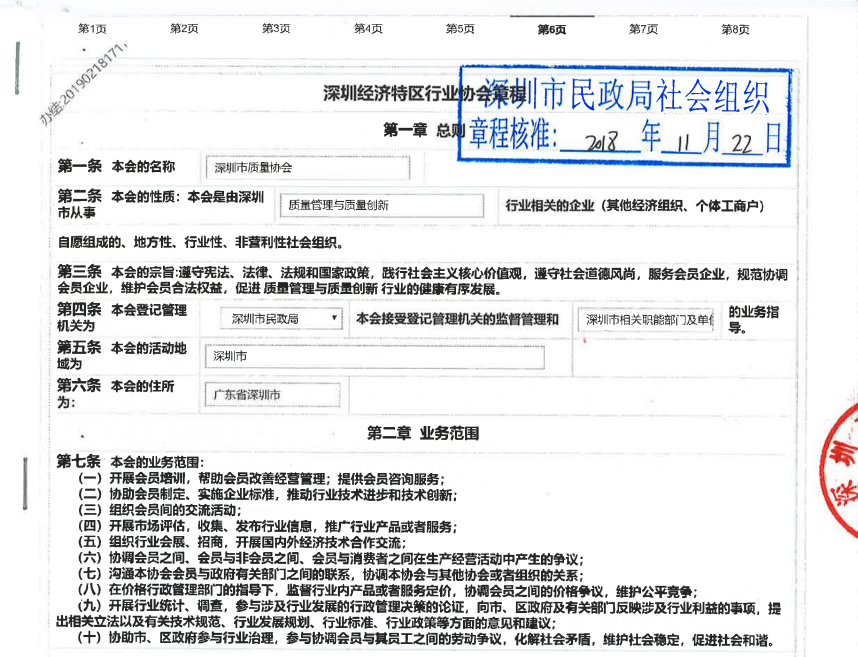Click the label 第六条 本会的住所为
The height and width of the screenshot is (657, 858).
(116, 394)
